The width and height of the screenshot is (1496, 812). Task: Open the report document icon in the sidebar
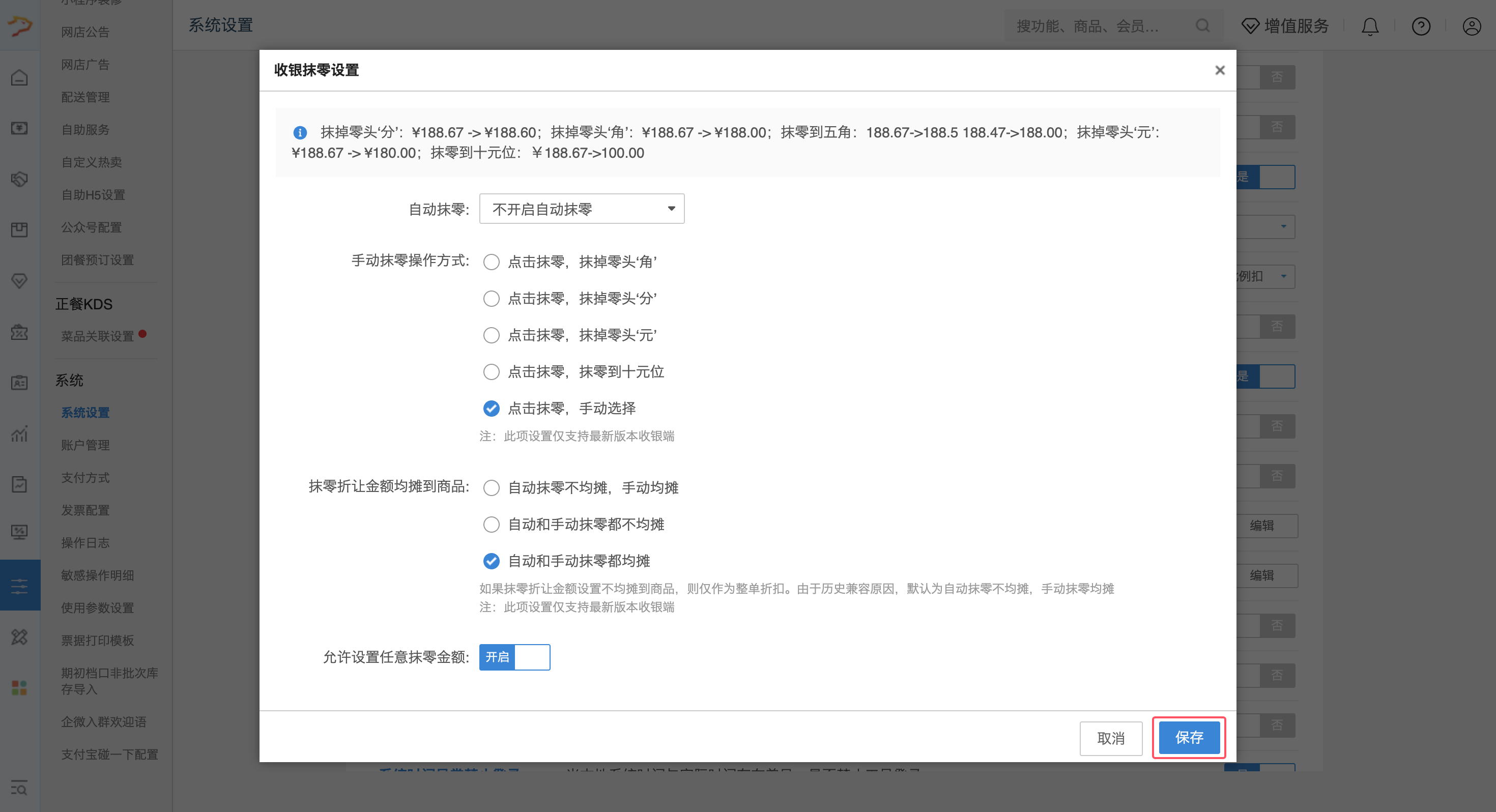click(19, 484)
